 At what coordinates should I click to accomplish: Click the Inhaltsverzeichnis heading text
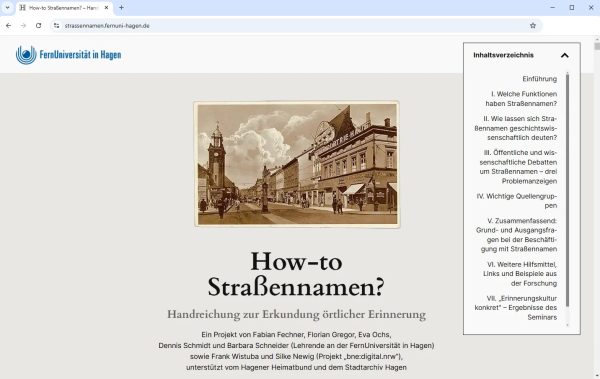coord(503,55)
